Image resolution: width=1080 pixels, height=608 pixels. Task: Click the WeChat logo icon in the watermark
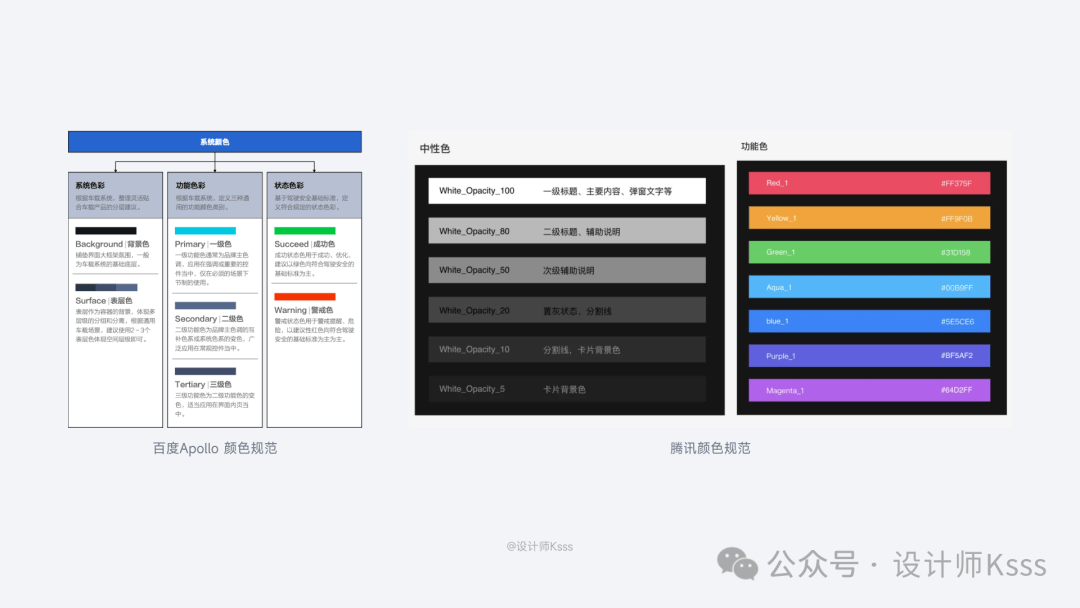741,563
